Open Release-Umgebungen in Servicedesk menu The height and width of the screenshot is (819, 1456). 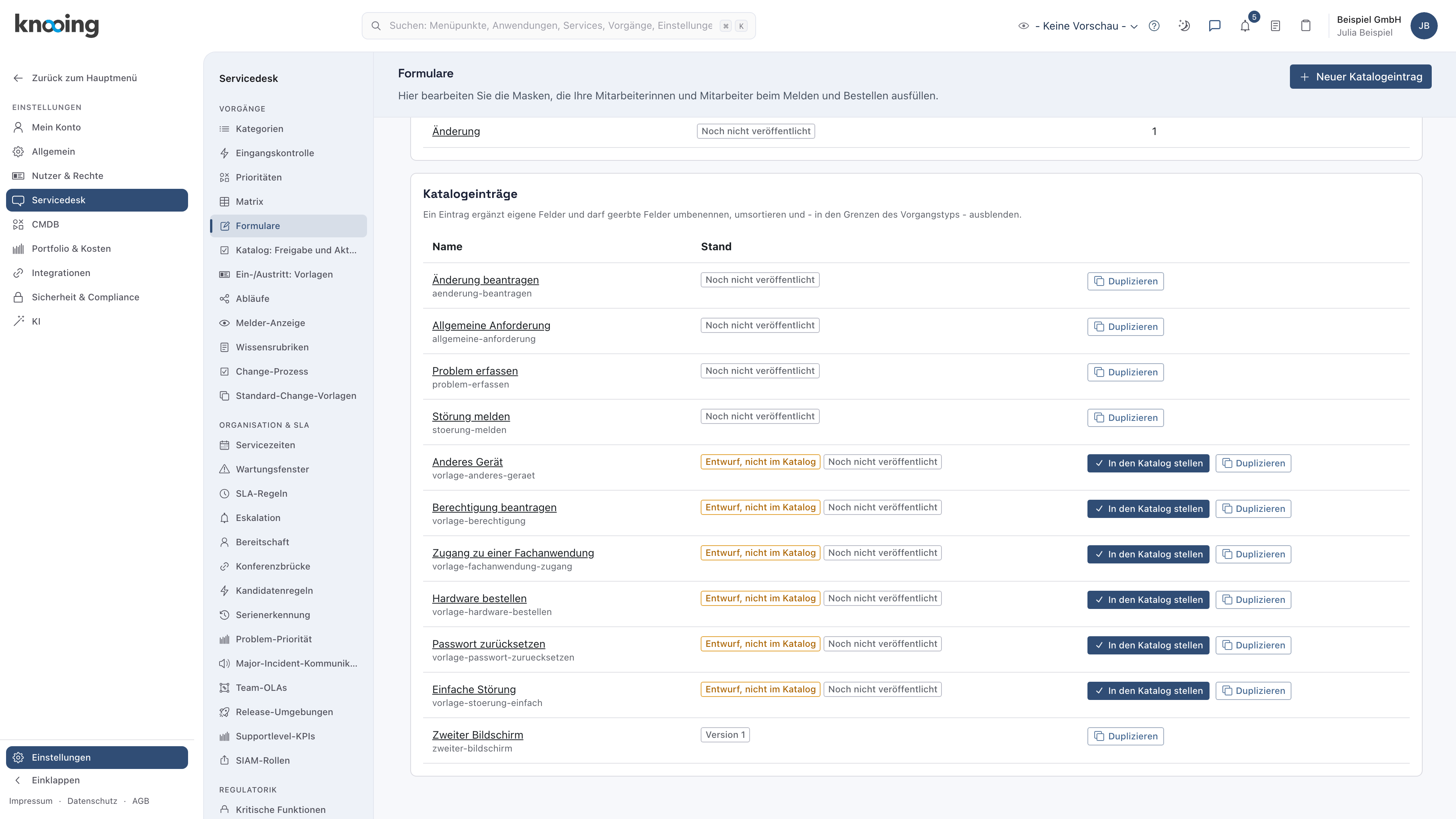coord(288,712)
